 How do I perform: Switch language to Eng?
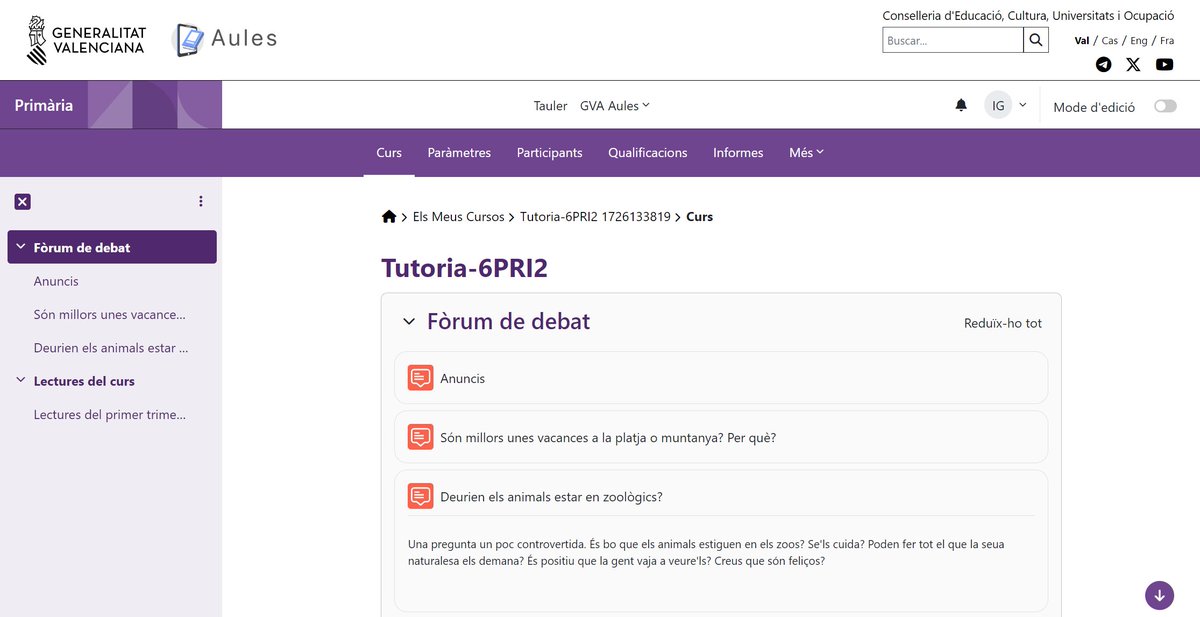coord(1139,41)
